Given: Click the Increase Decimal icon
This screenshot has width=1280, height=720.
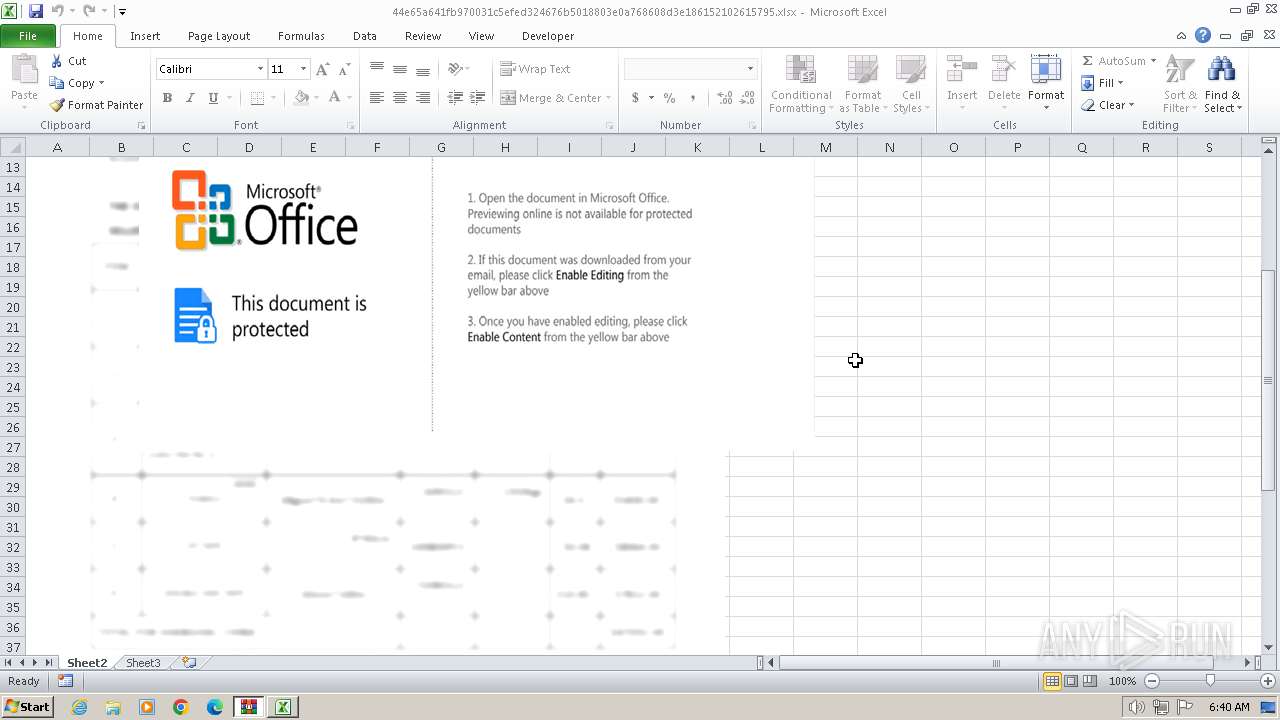Looking at the screenshot, I should pyautogui.click(x=725, y=98).
